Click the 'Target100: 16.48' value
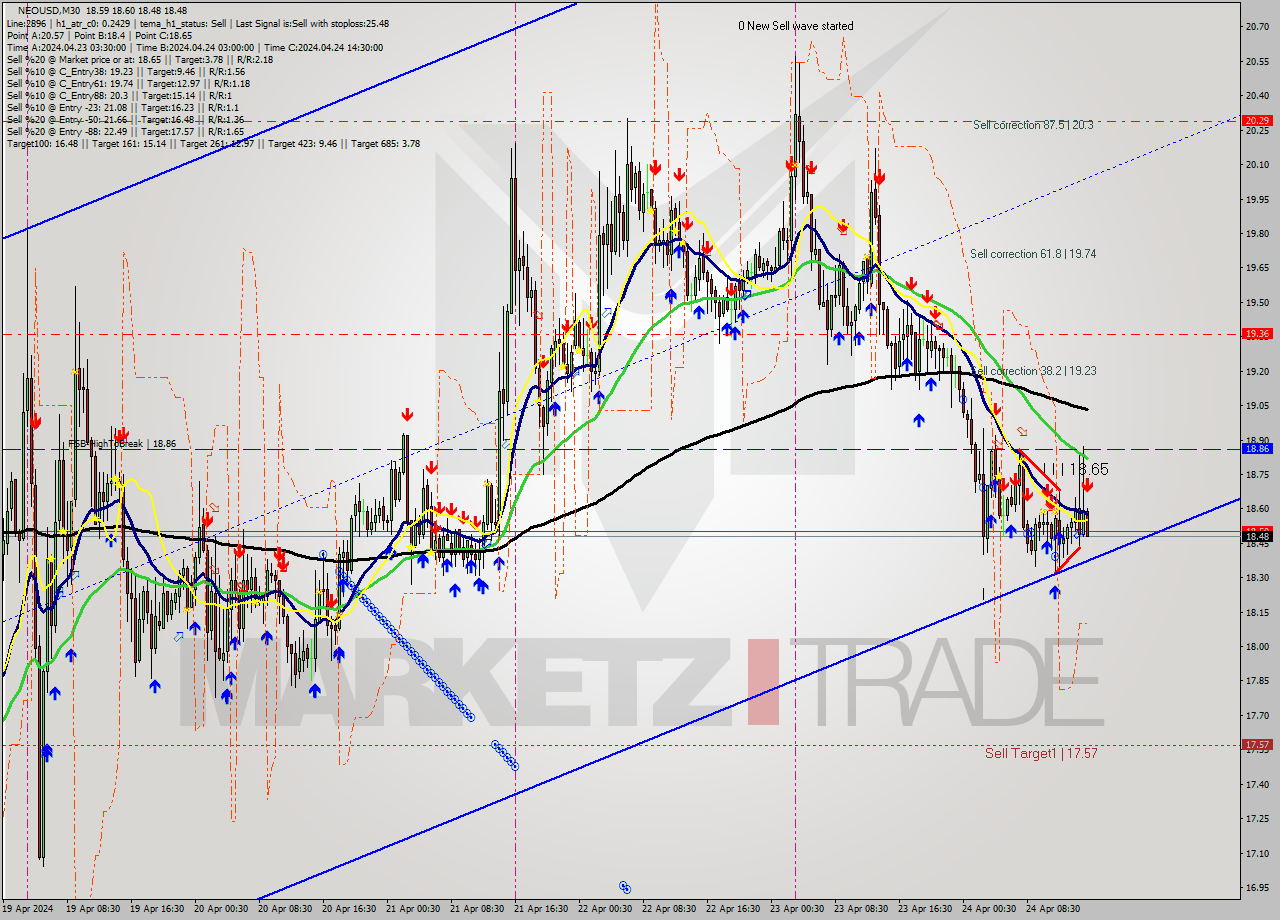 click(x=41, y=143)
